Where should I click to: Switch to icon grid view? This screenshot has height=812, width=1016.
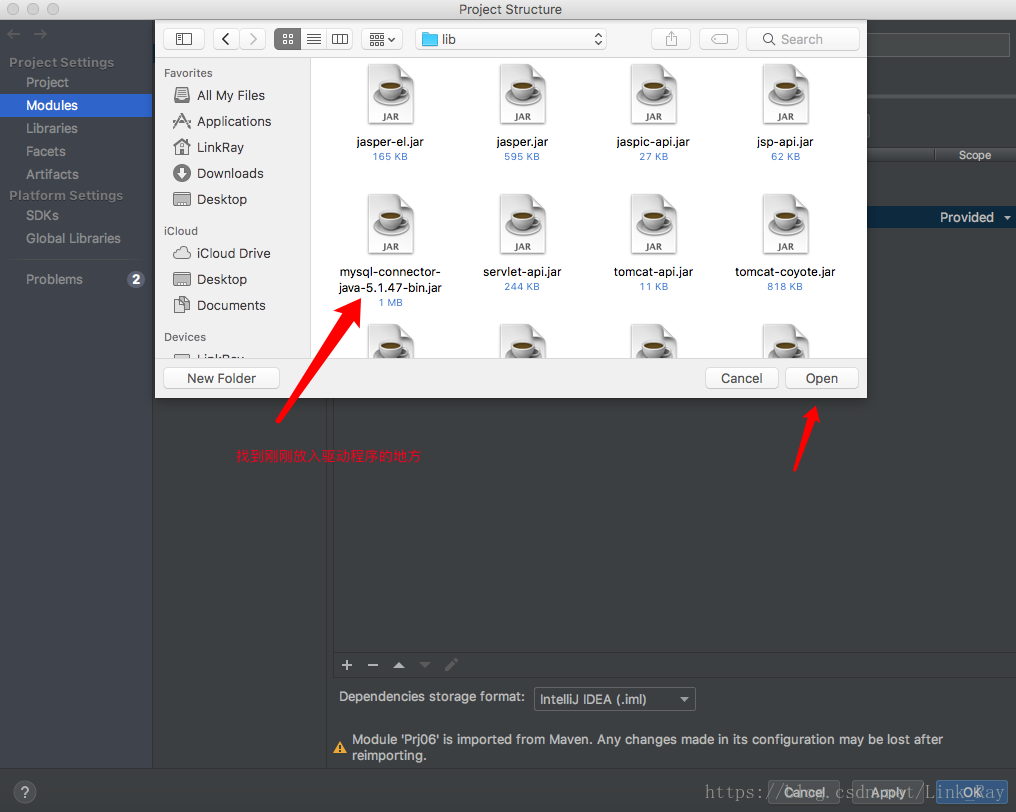pos(288,40)
